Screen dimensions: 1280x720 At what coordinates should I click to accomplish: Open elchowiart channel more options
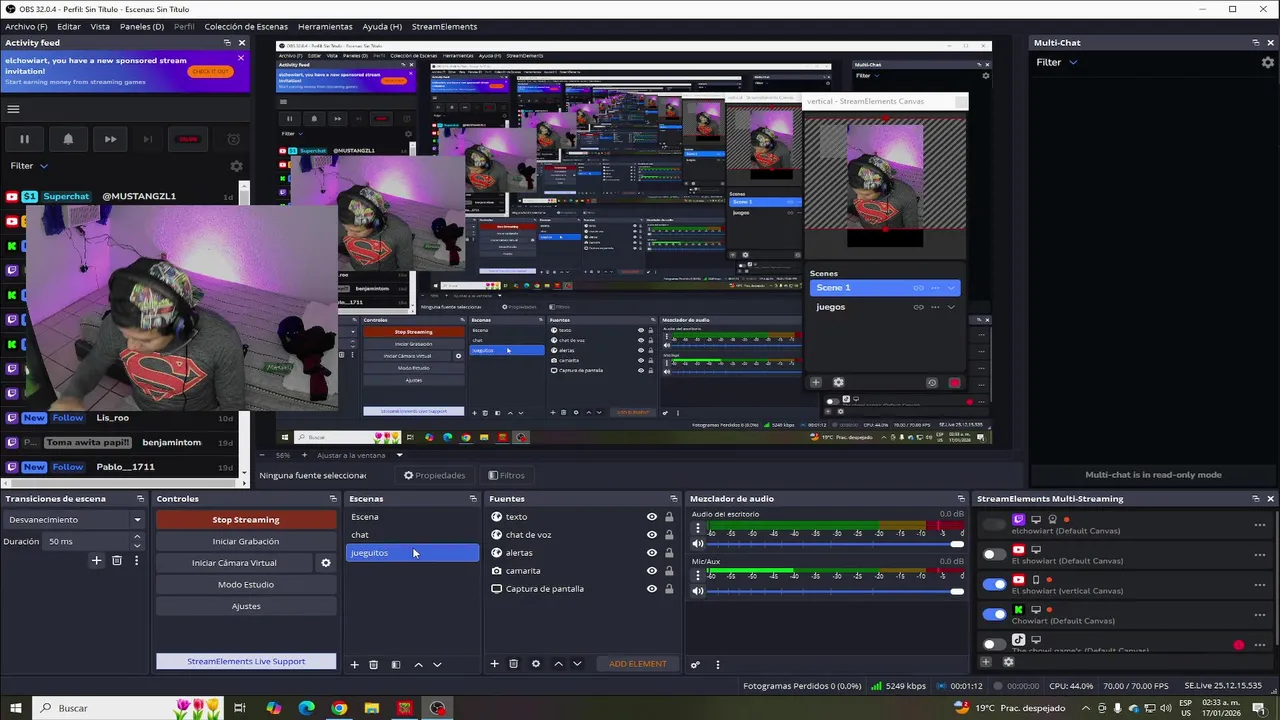(x=1259, y=525)
